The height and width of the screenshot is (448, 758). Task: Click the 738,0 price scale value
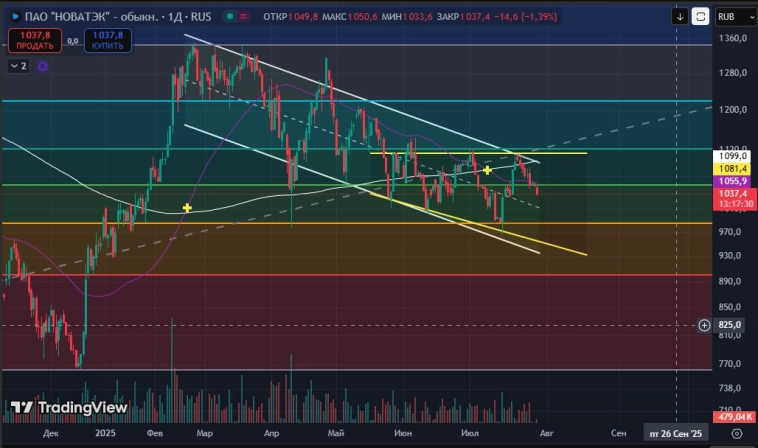(x=729, y=388)
